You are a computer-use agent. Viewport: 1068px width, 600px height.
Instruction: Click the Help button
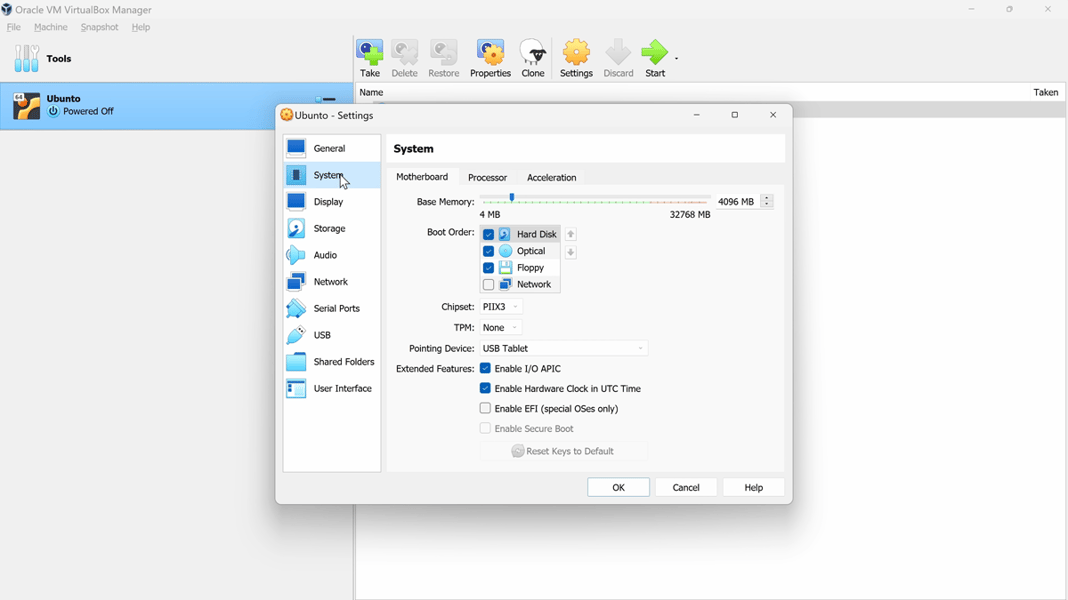click(x=752, y=487)
